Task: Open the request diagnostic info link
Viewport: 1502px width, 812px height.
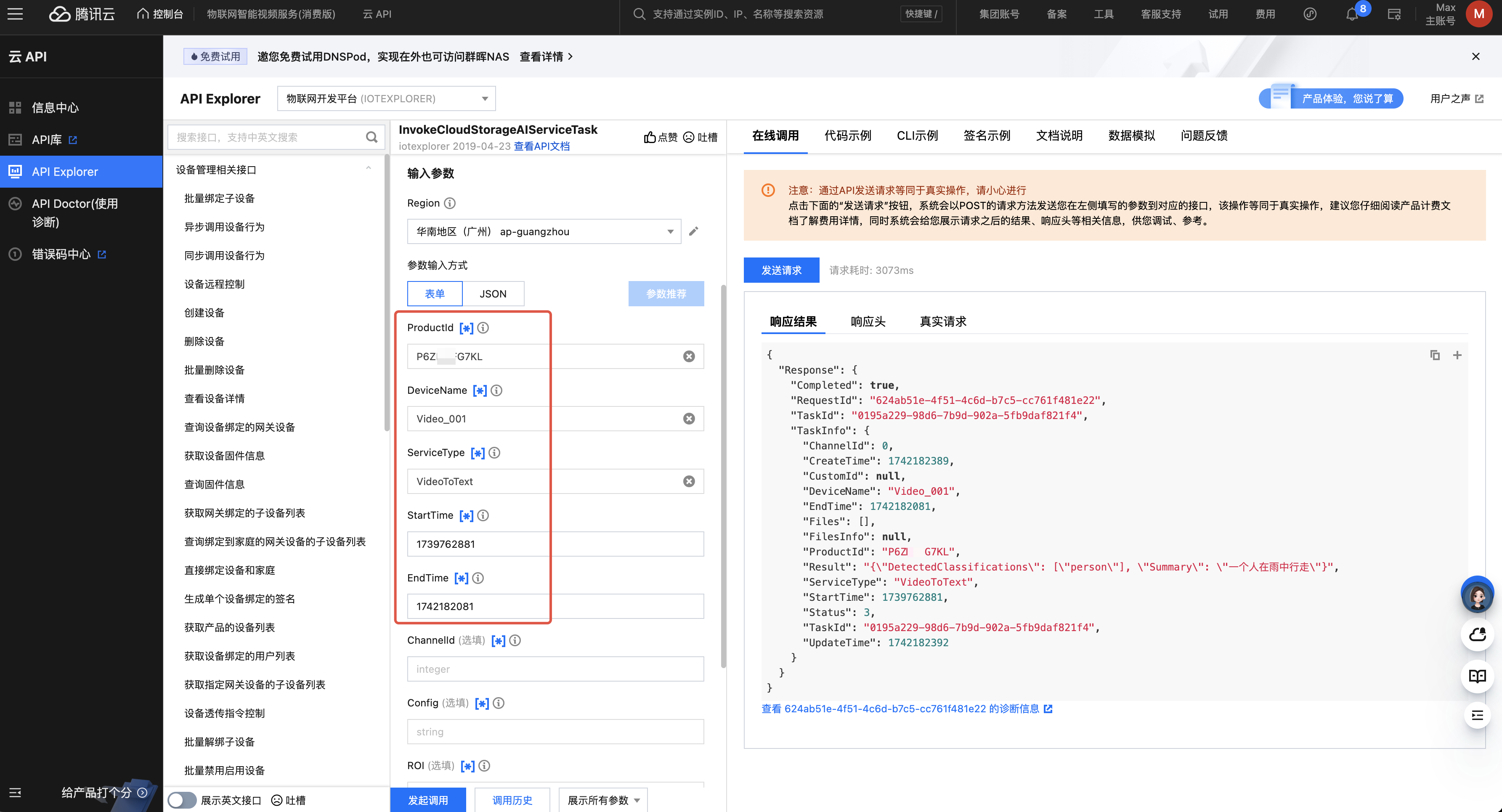Action: point(907,709)
